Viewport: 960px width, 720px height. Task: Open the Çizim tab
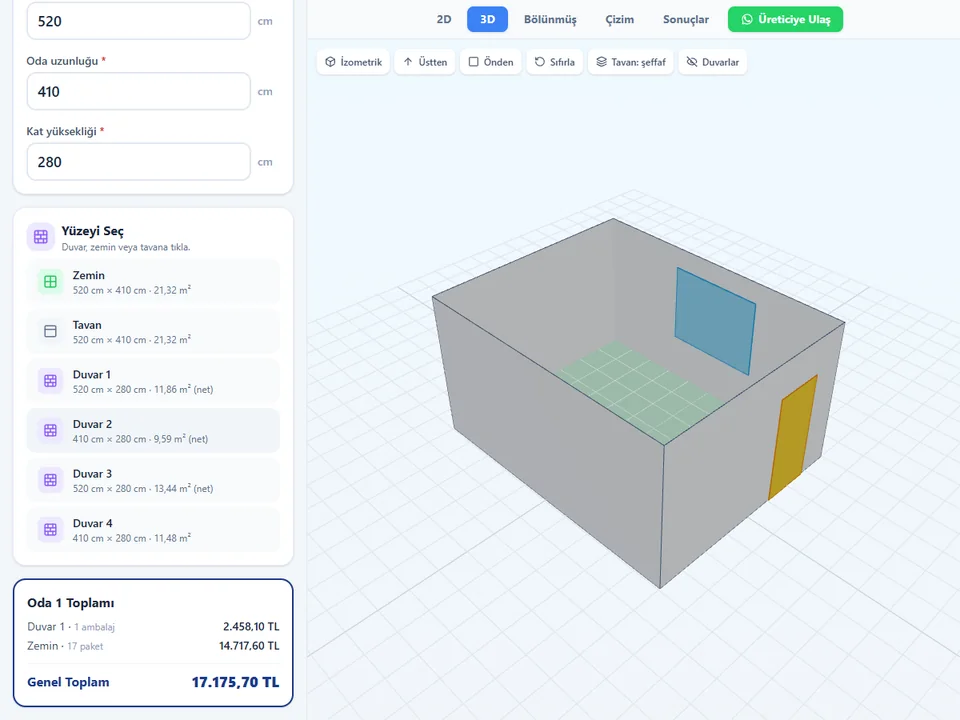pyautogui.click(x=620, y=20)
